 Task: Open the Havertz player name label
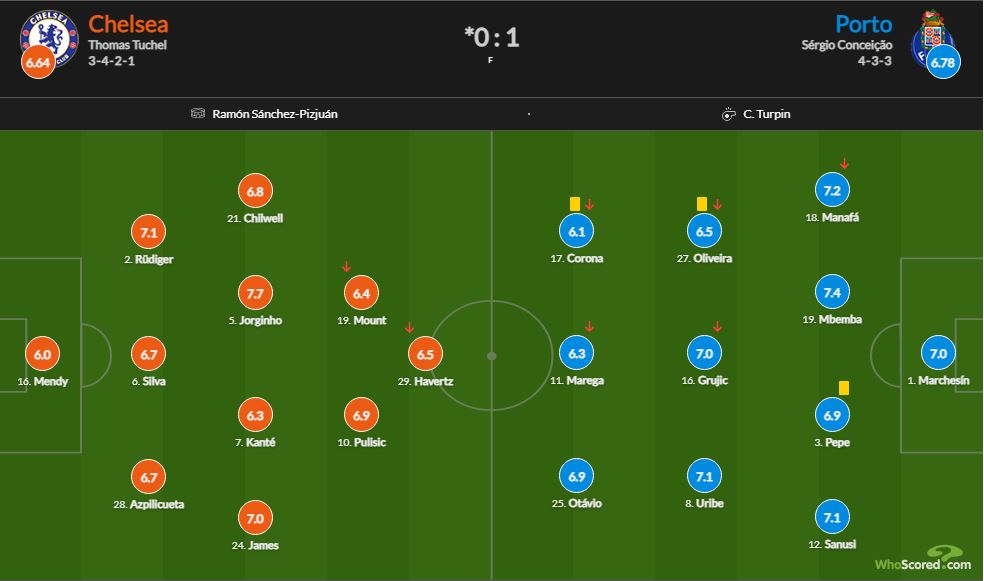click(425, 381)
